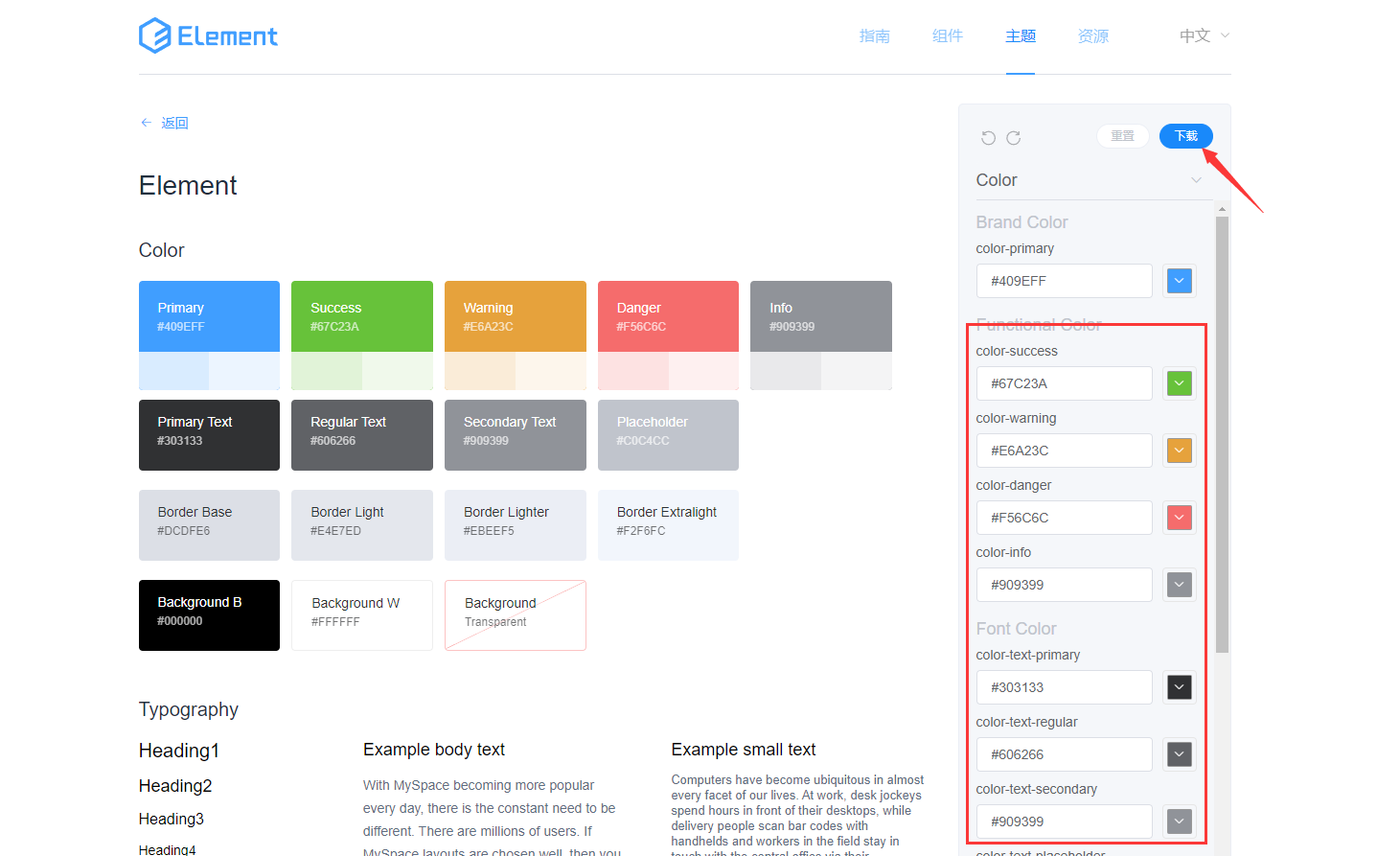The image size is (1400, 856).
Task: Click the color-text-secondary #909399 input field
Action: pyautogui.click(x=1065, y=821)
